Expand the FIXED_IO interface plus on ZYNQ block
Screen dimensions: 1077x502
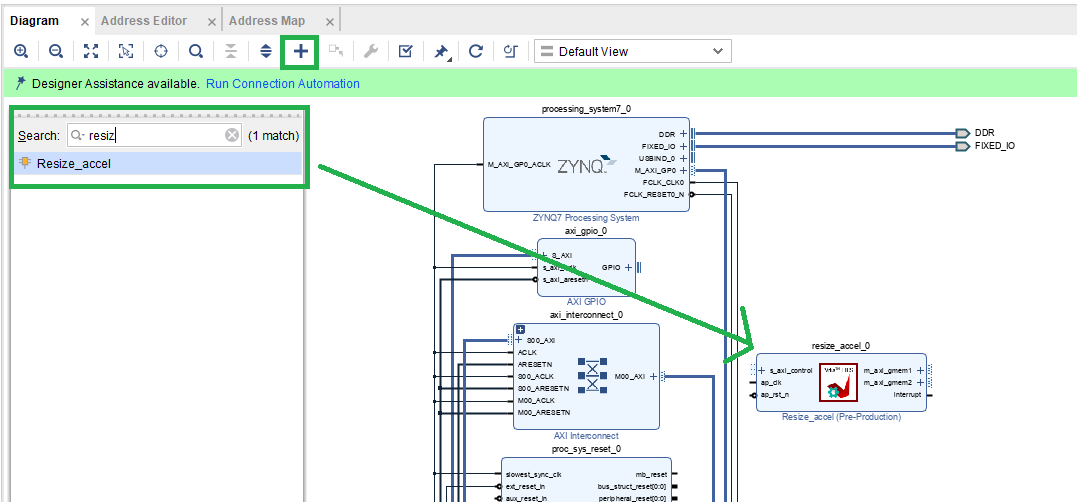(x=683, y=146)
